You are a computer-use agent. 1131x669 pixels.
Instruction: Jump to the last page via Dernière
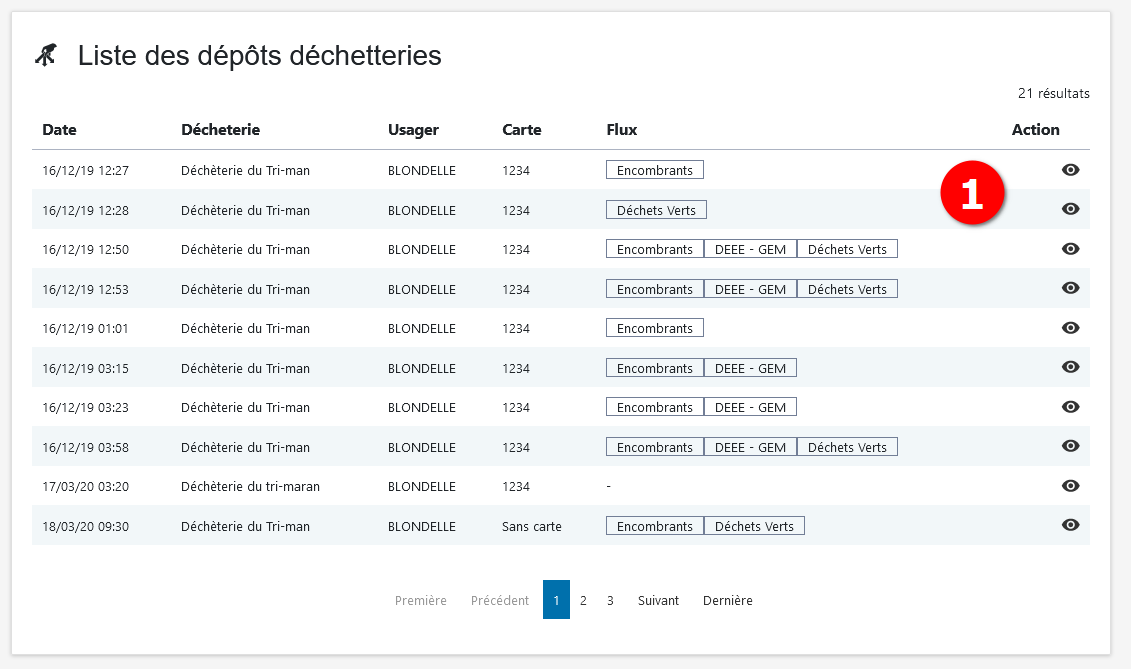tap(727, 600)
